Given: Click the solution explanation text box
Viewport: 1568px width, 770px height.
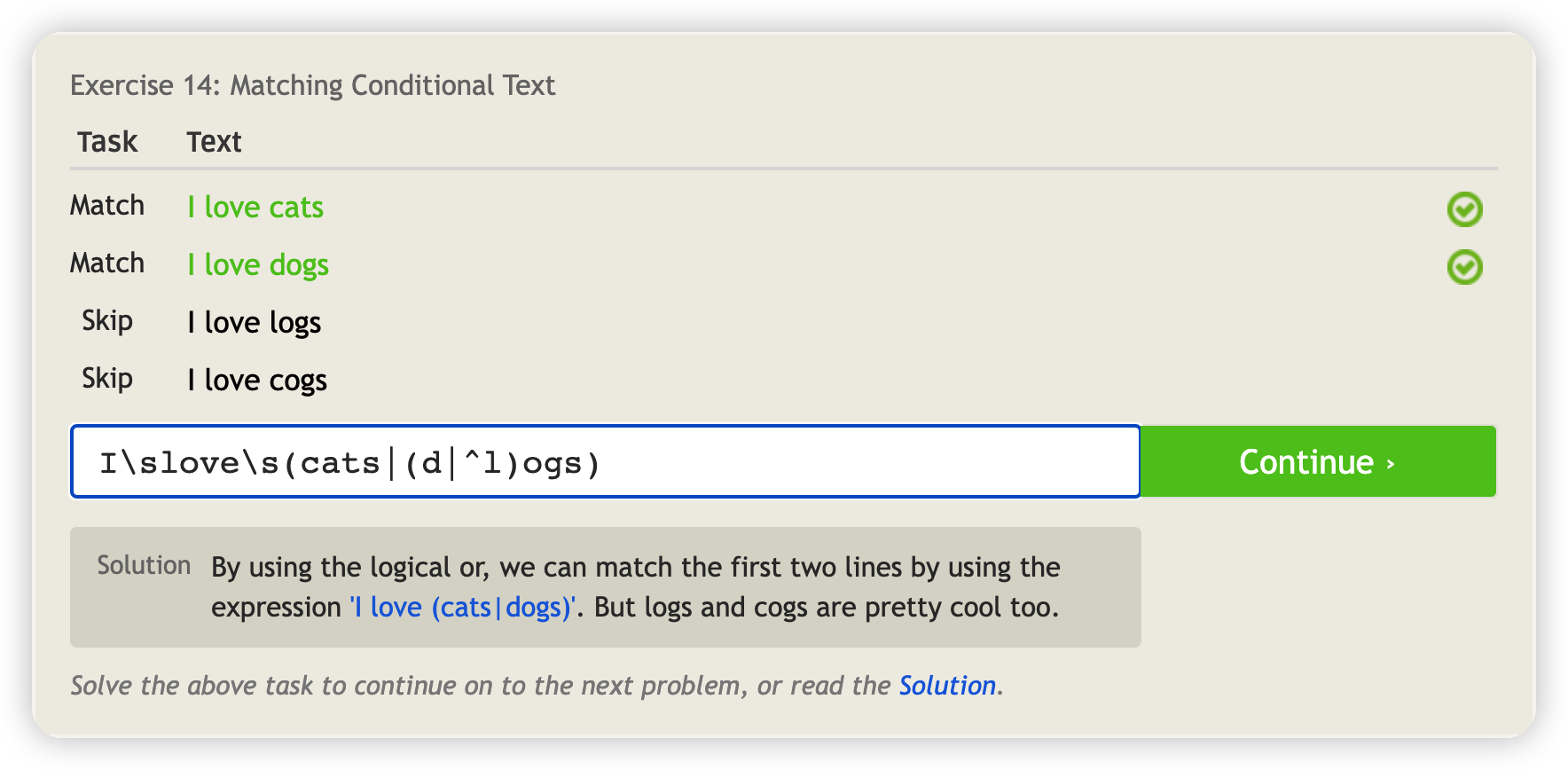Looking at the screenshot, I should (606, 587).
